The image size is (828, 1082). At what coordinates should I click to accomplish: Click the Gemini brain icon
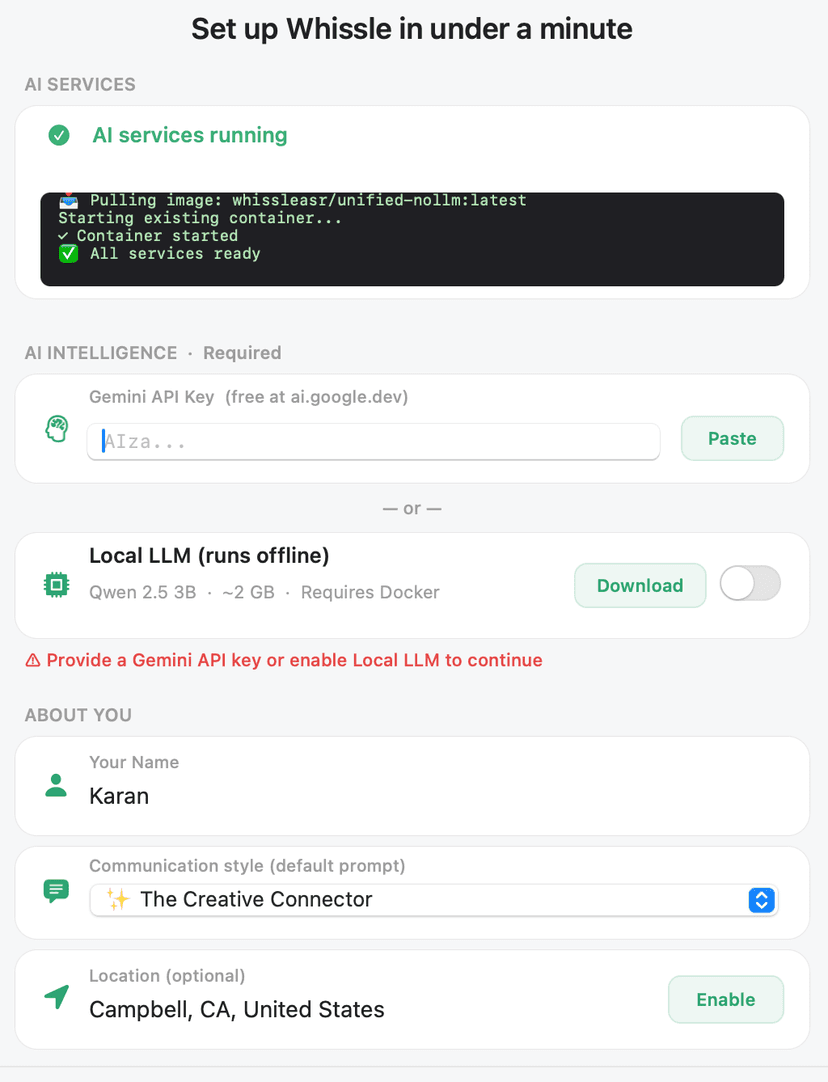(x=57, y=430)
